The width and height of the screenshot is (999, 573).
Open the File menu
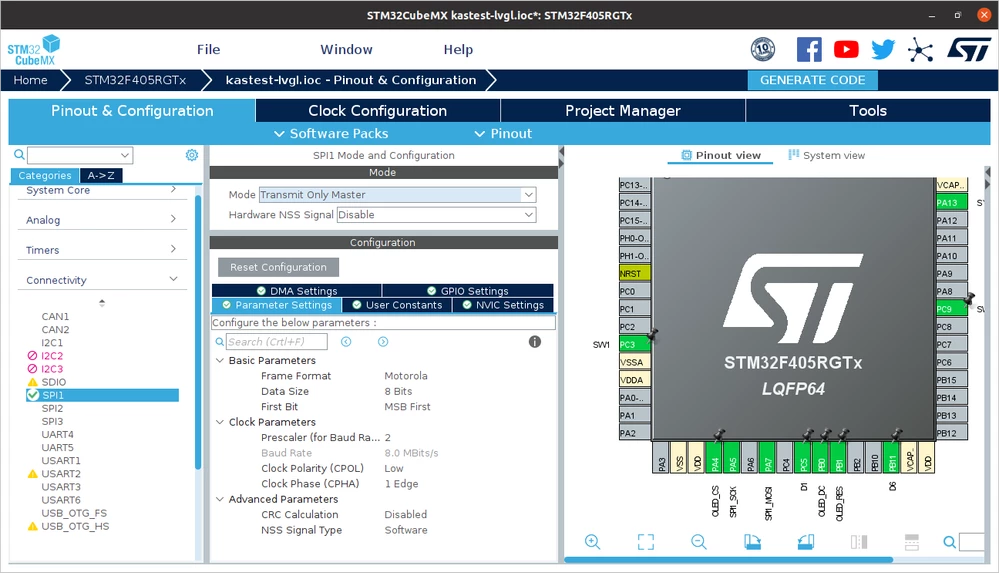[208, 49]
